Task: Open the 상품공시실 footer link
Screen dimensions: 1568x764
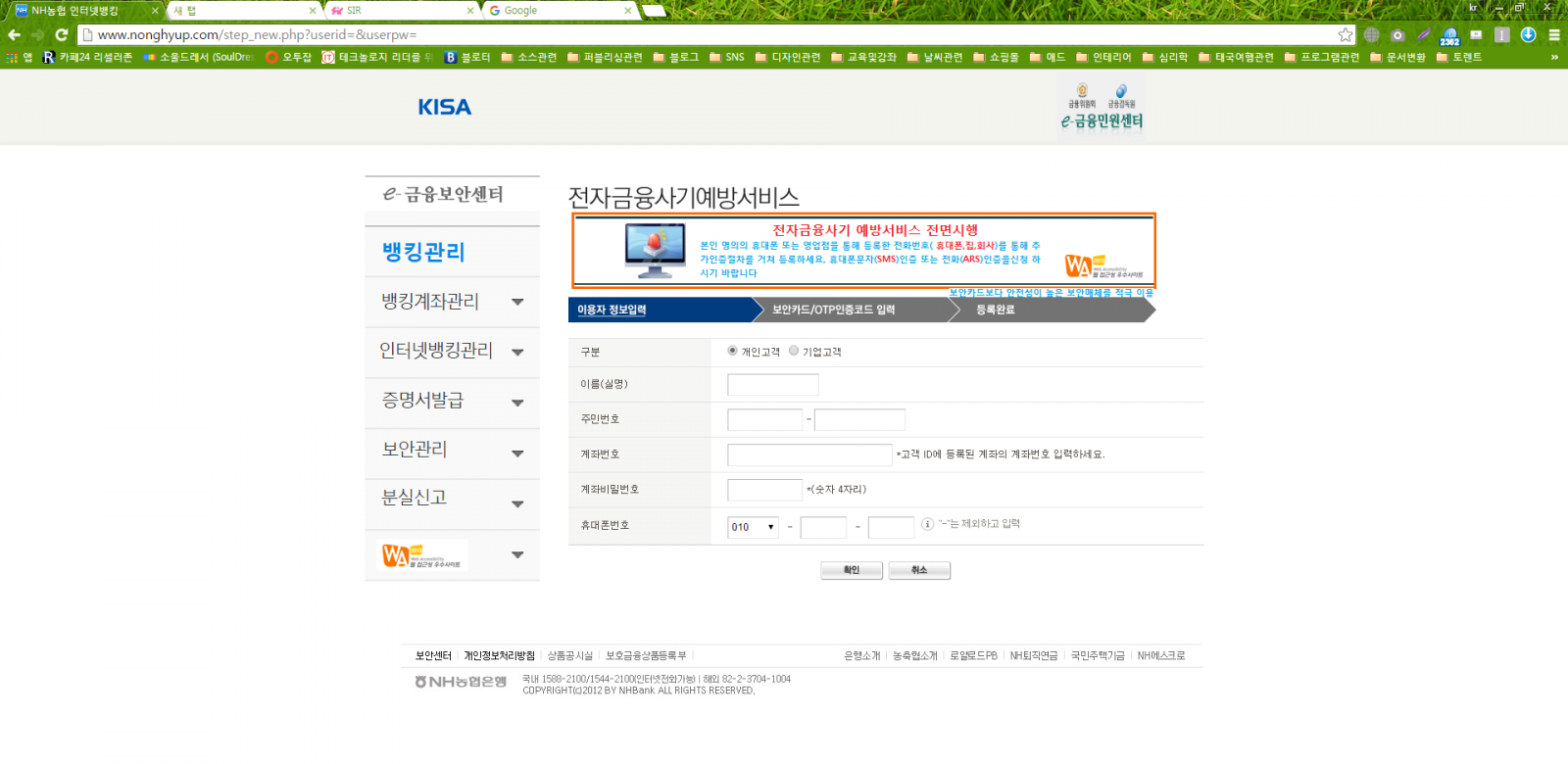Action: click(x=570, y=655)
